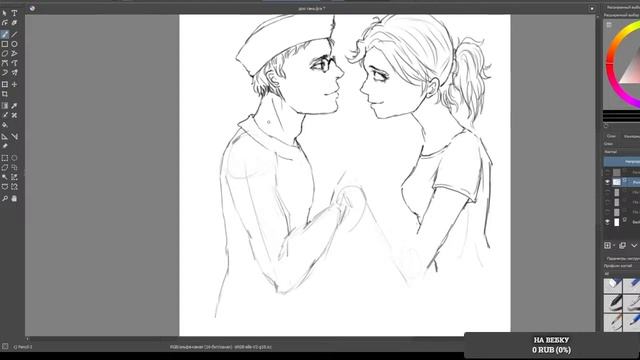Click the move-layer-down chevron button
The image size is (640, 360).
click(x=634, y=245)
